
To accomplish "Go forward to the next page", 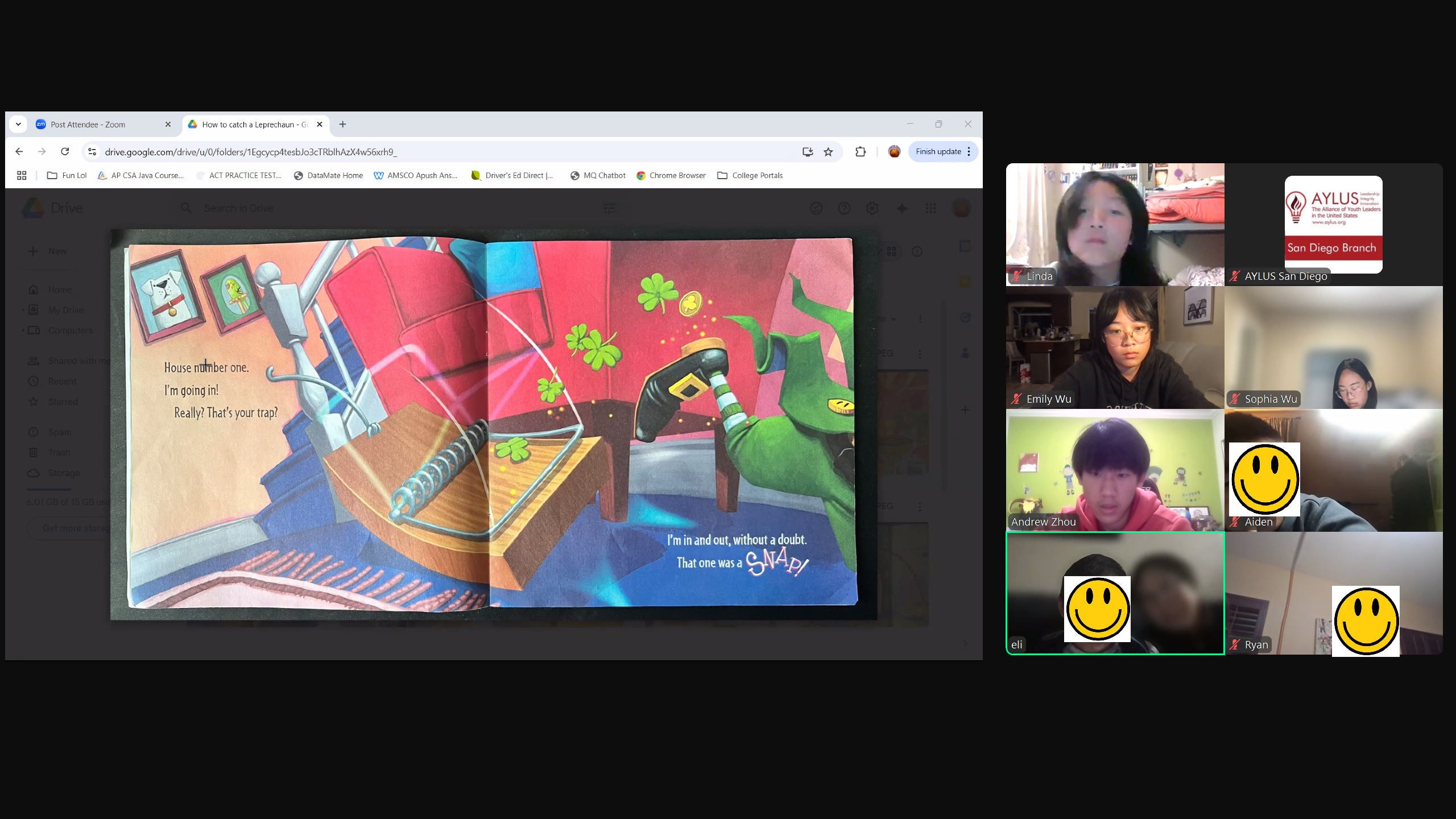I will click(42, 152).
